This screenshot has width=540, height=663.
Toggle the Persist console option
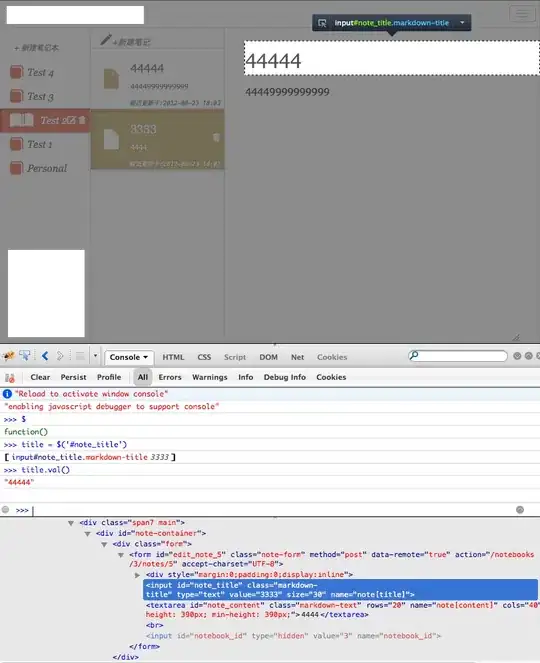tap(73, 377)
